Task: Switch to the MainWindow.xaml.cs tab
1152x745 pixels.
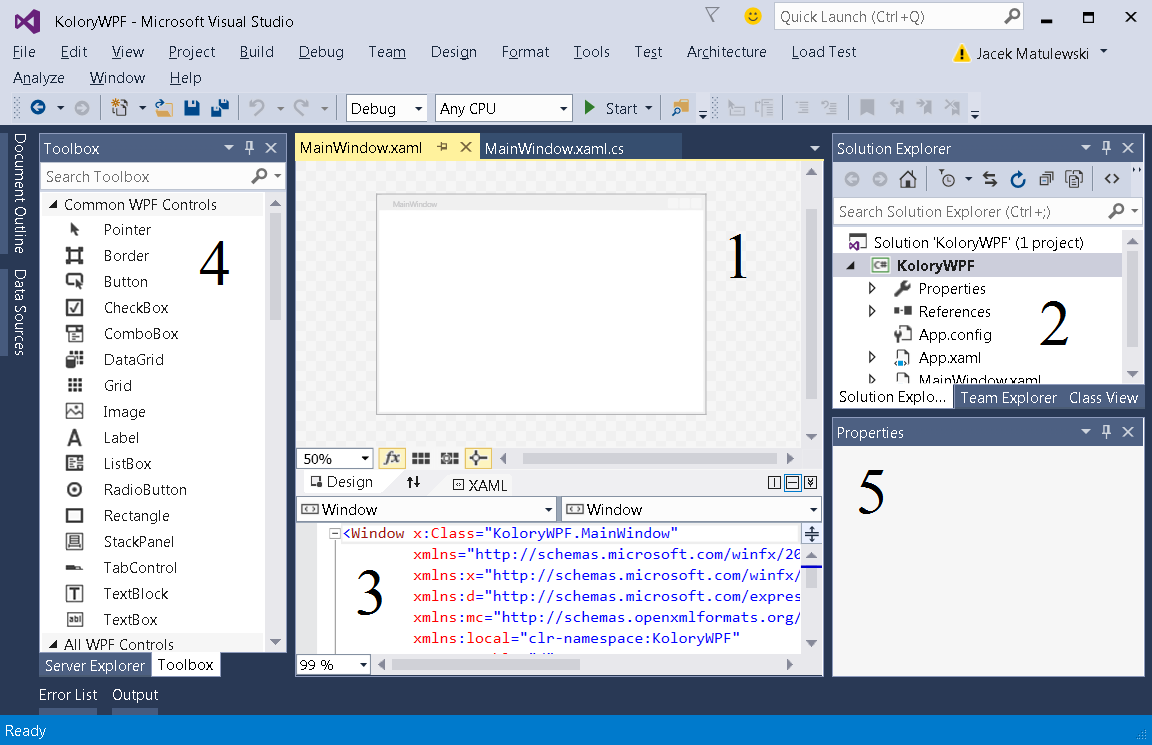Action: coord(554,148)
